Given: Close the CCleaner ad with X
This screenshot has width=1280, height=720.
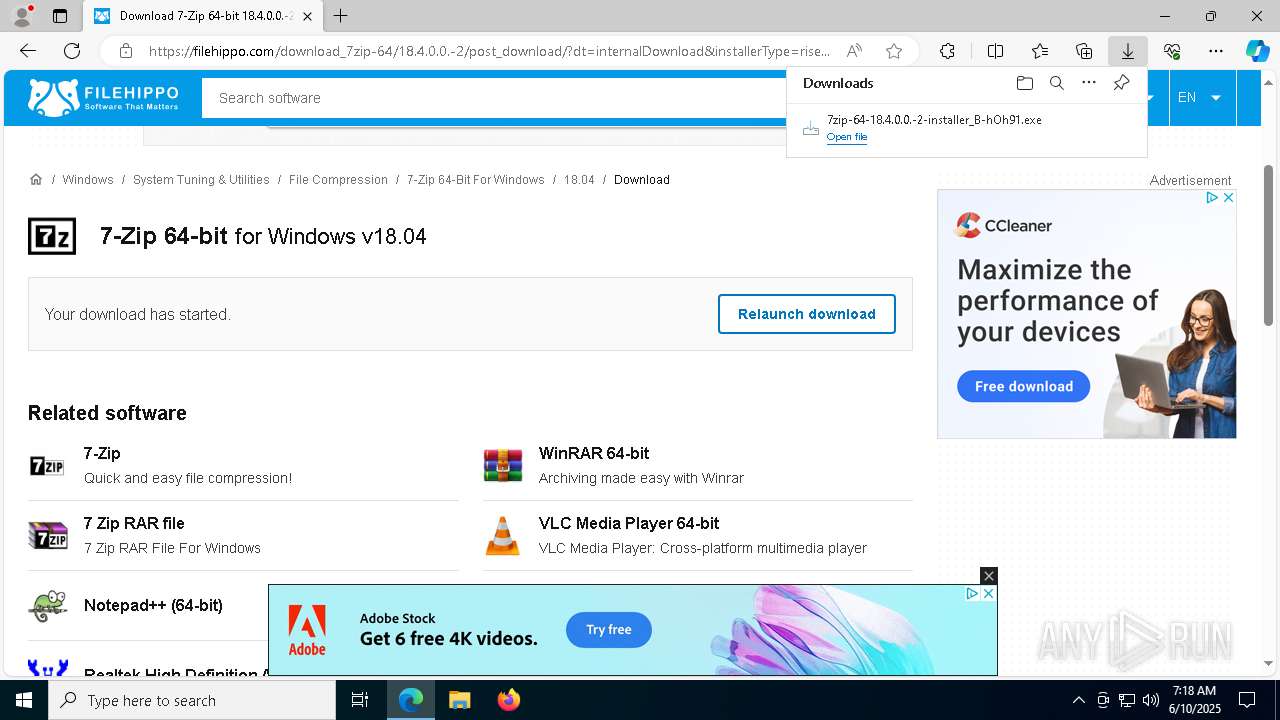Looking at the screenshot, I should pos(1229,198).
